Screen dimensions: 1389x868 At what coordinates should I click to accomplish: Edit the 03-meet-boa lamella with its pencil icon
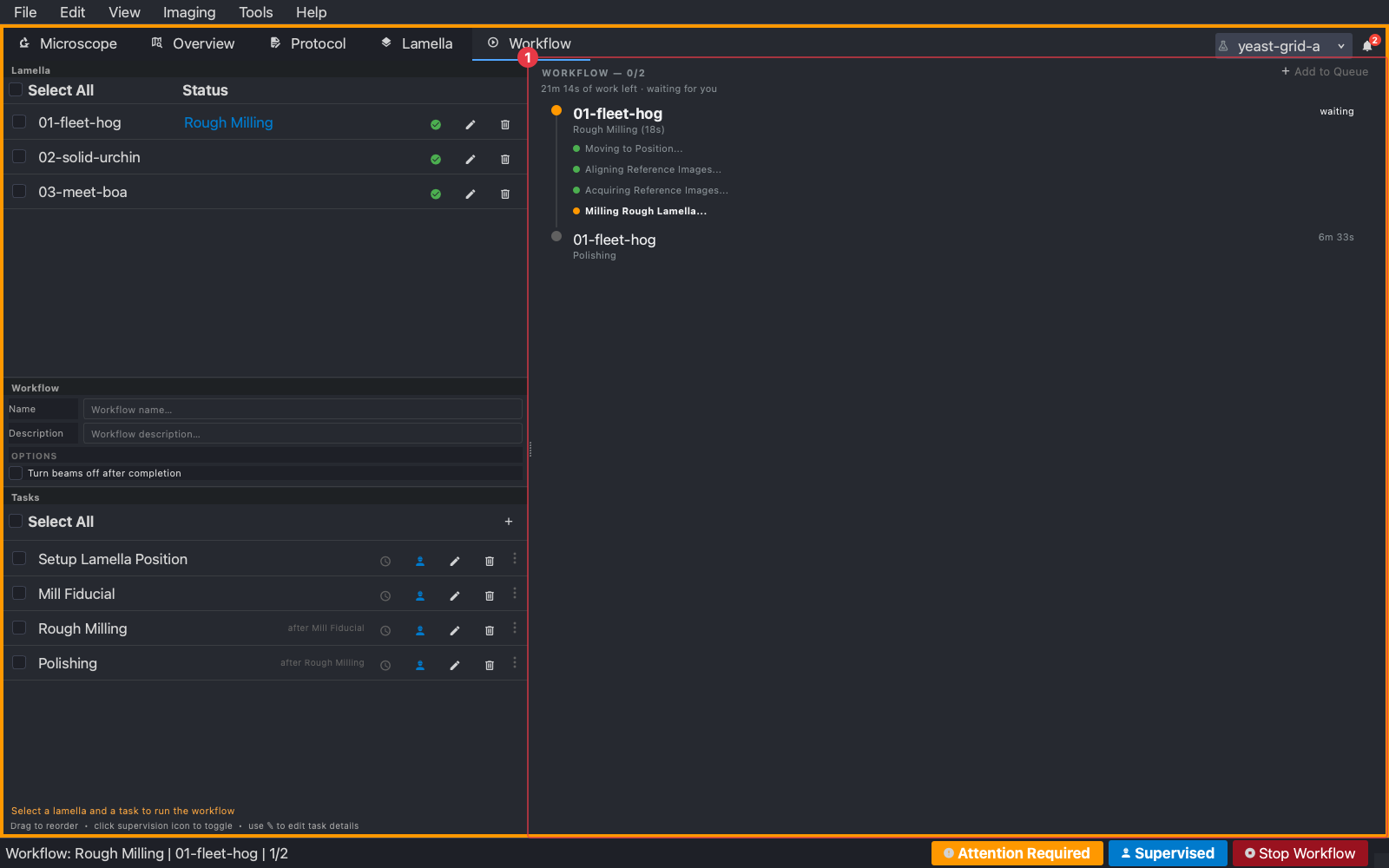coord(471,194)
